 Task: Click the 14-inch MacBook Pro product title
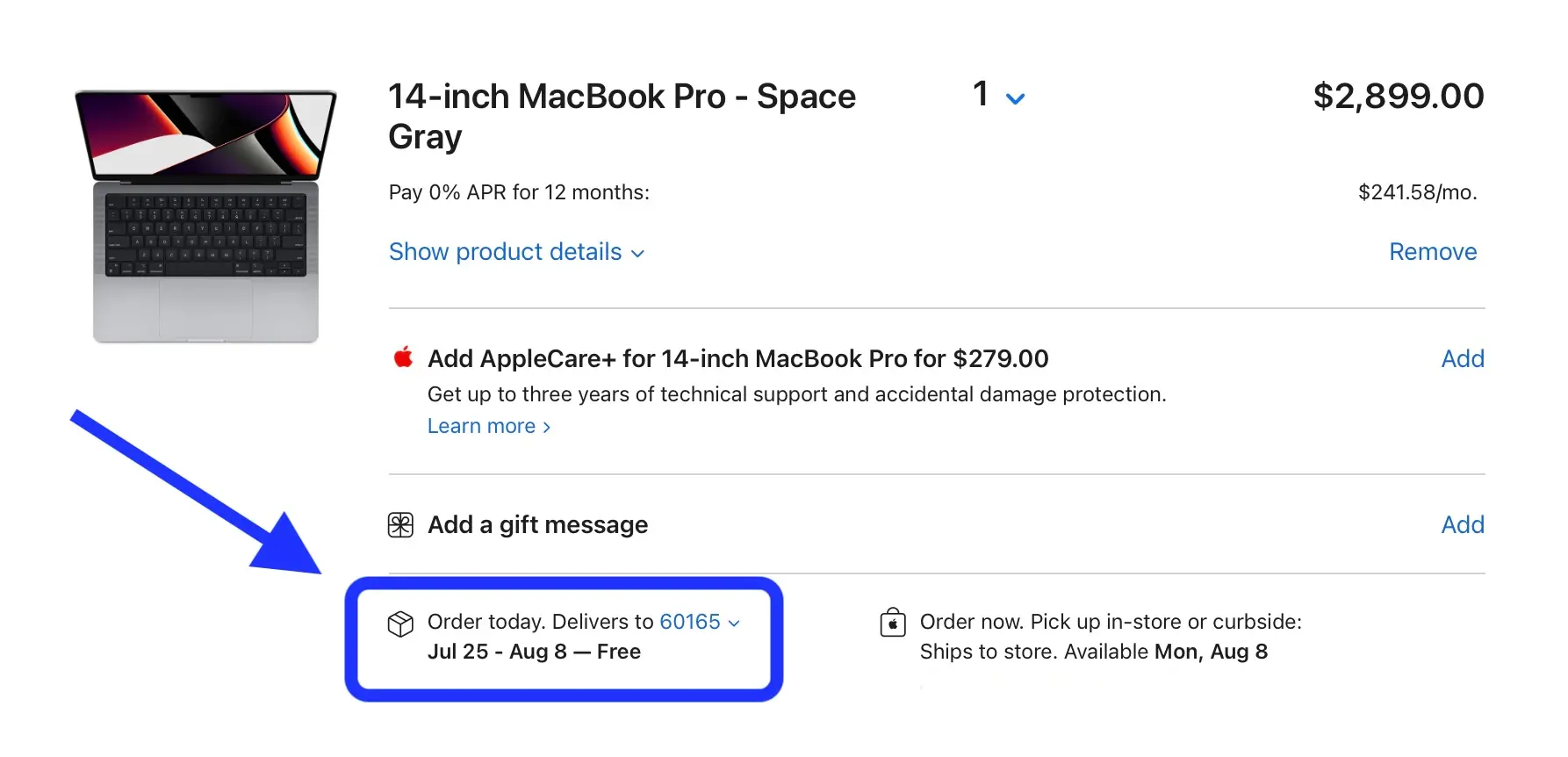coord(621,116)
